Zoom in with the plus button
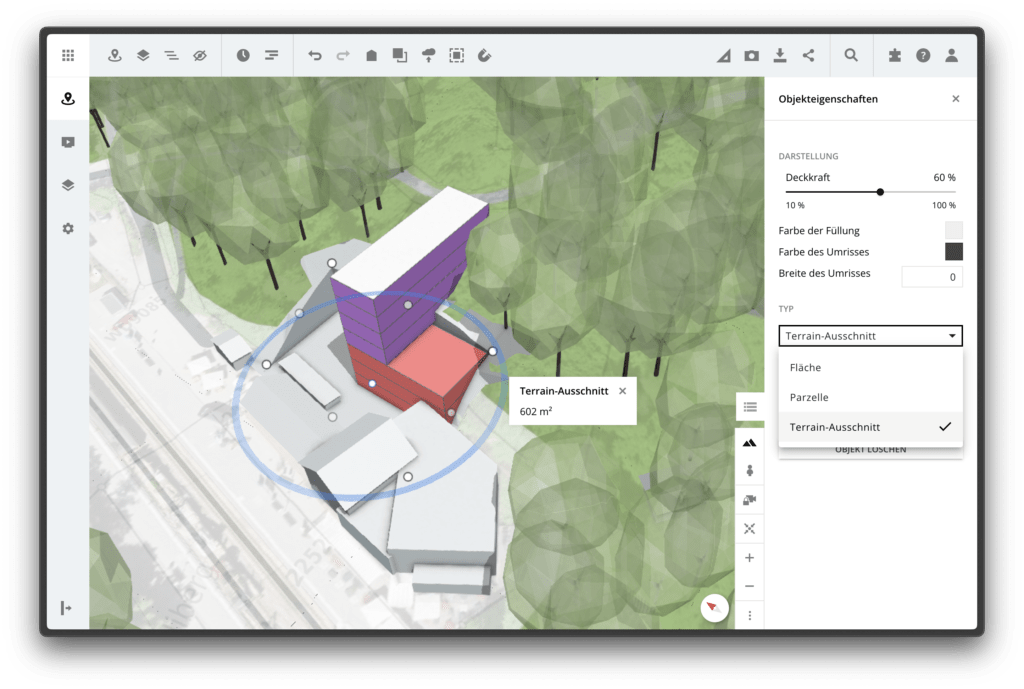 point(750,558)
